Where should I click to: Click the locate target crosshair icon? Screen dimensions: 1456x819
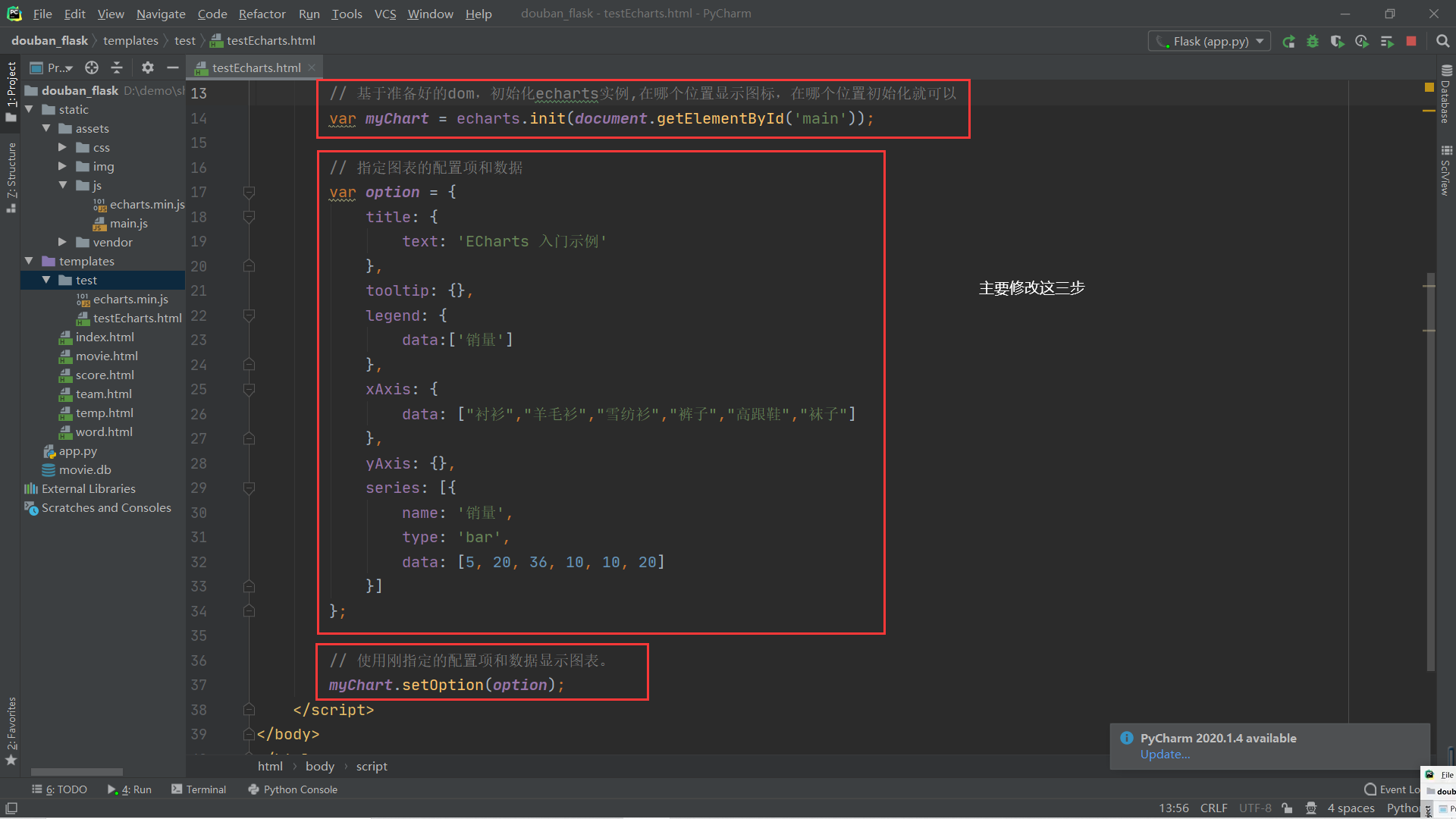[92, 67]
